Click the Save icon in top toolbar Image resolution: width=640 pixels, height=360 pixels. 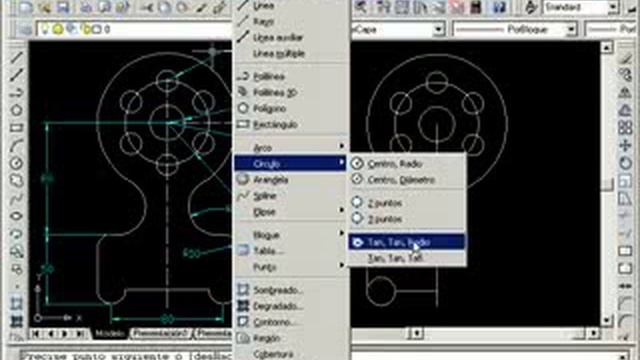click(x=63, y=7)
